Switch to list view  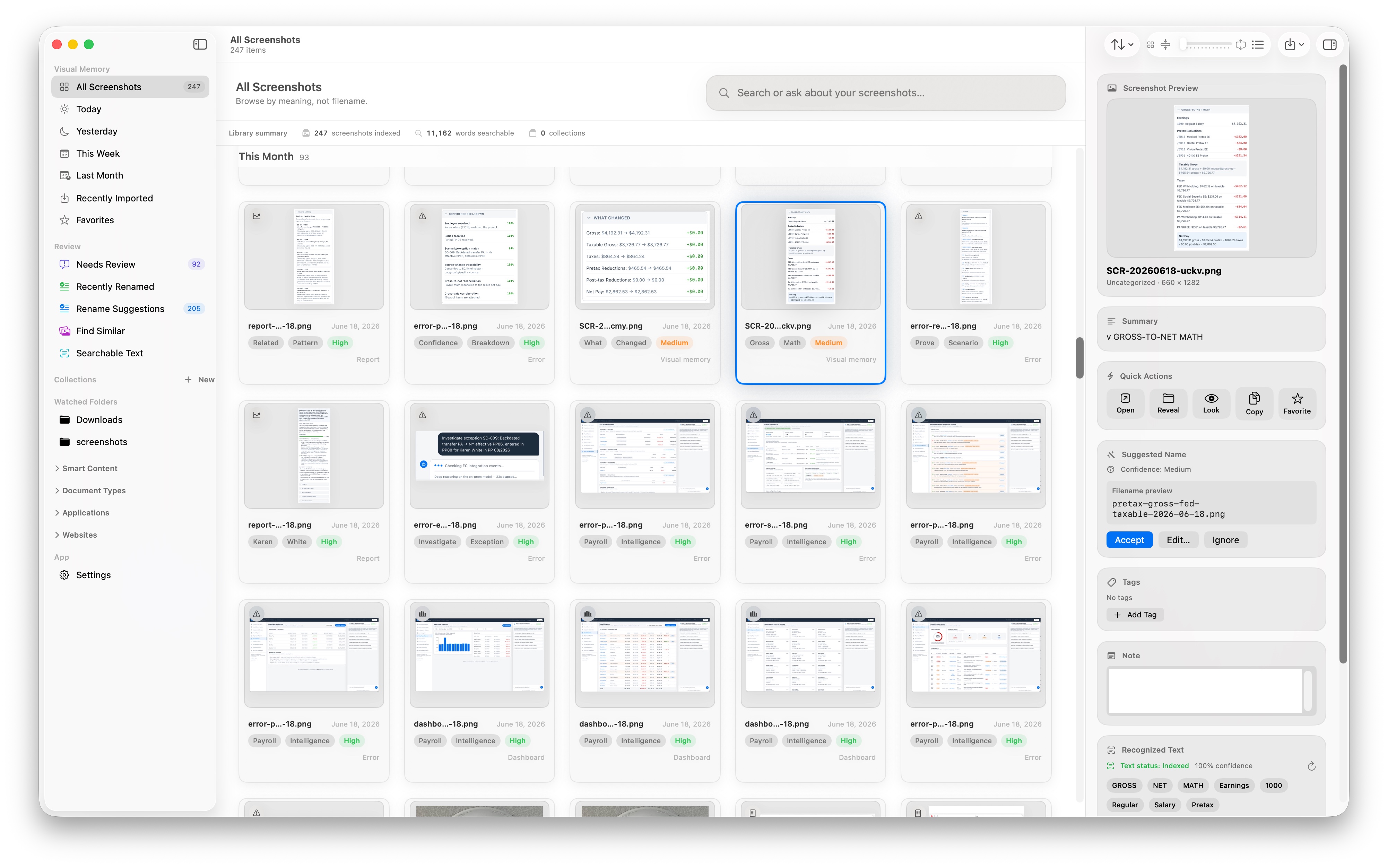pyautogui.click(x=1258, y=44)
